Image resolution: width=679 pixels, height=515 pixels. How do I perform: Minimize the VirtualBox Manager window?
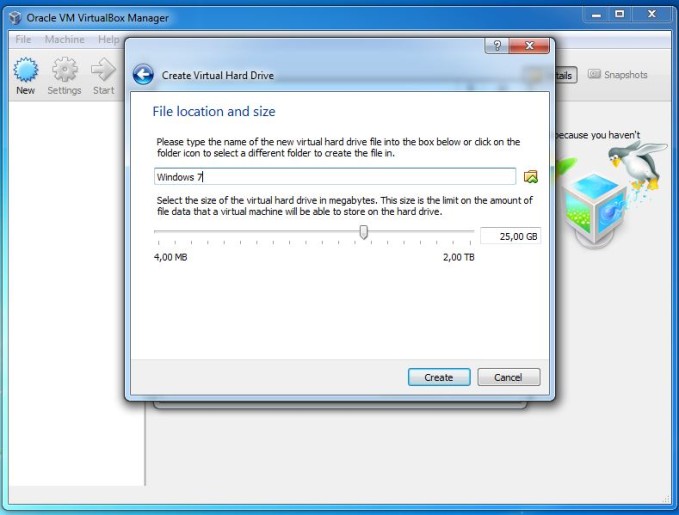(x=596, y=14)
